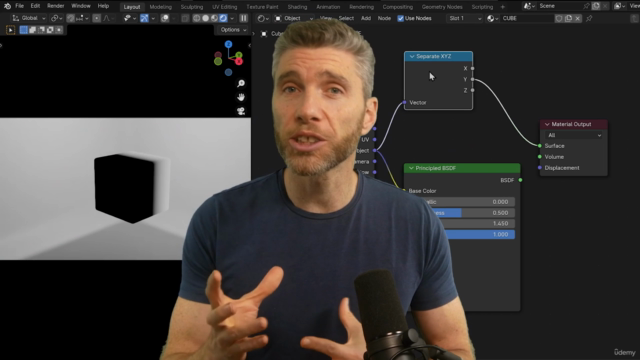The image size is (640, 360).
Task: Pause viewport render preview
Action: click(x=243, y=18)
